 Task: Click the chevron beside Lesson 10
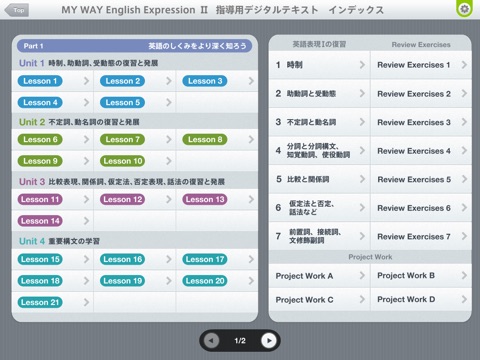(x=169, y=161)
